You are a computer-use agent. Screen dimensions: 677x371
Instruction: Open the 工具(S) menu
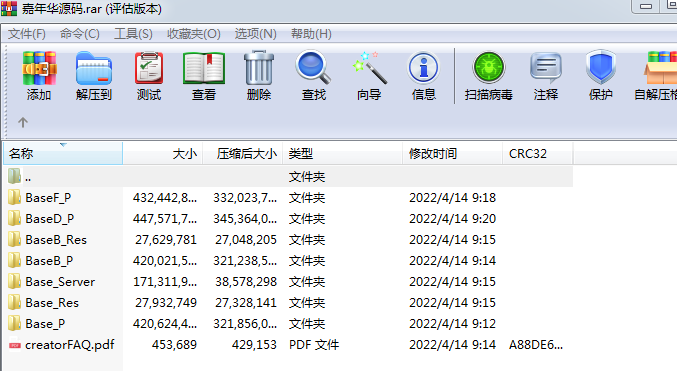(133, 34)
